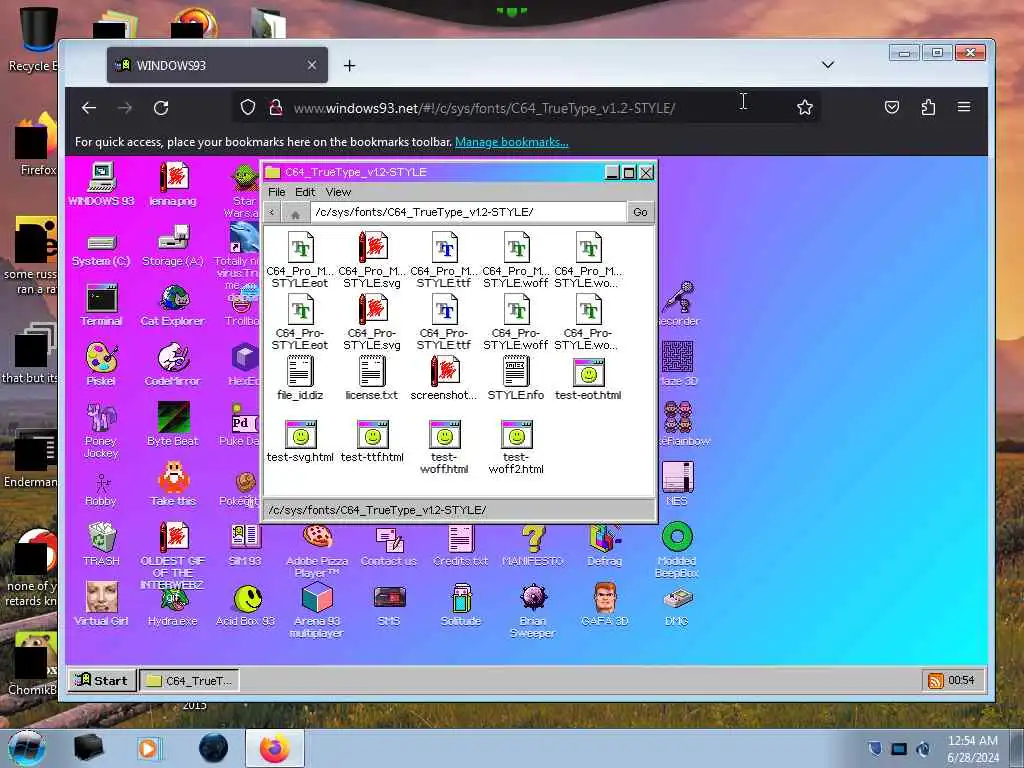1024x768 pixels.
Task: Open a new Firefox tab
Action: point(349,65)
